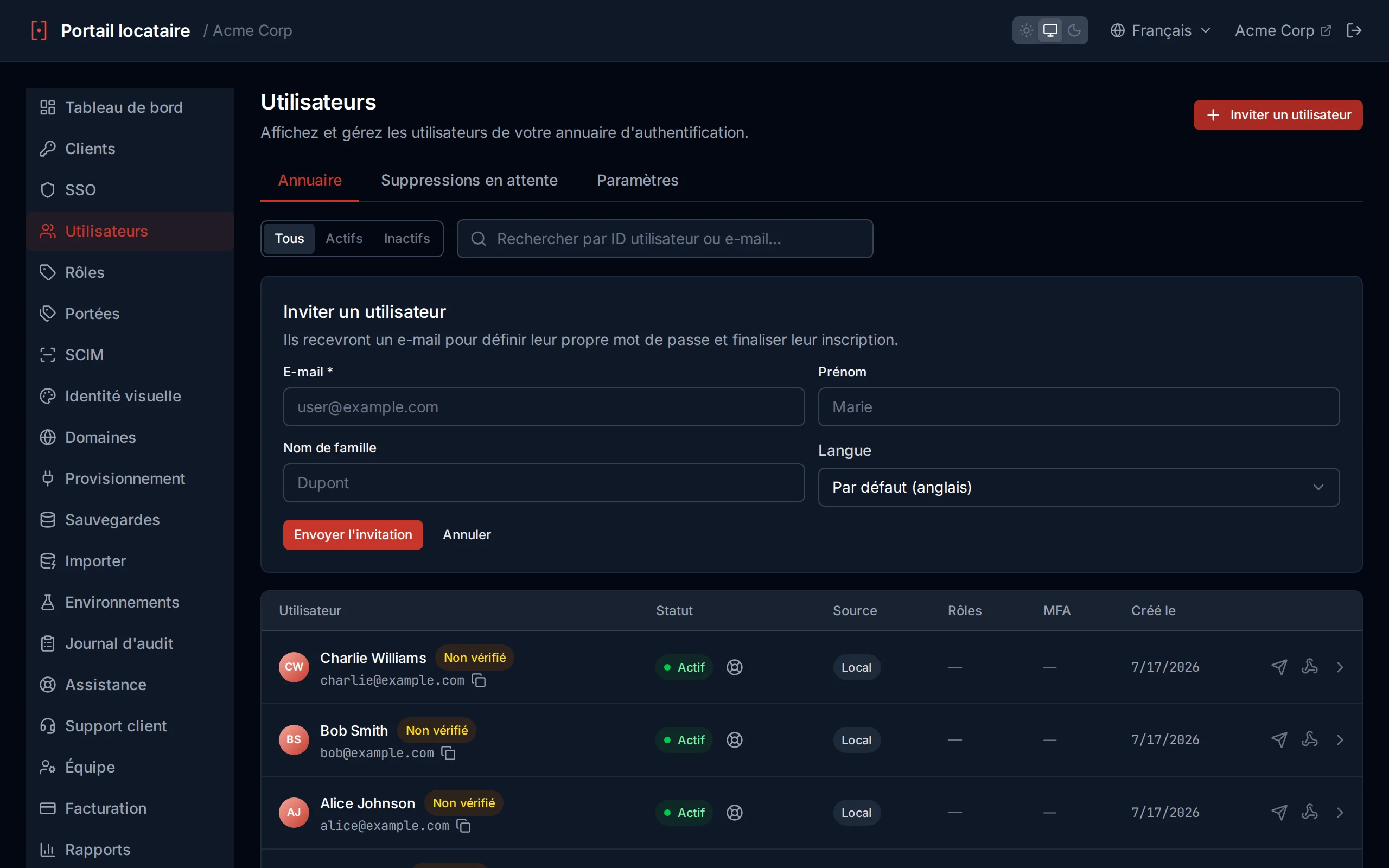Click lifebuoy icon in Charlie Williams row
The height and width of the screenshot is (868, 1389).
734,667
